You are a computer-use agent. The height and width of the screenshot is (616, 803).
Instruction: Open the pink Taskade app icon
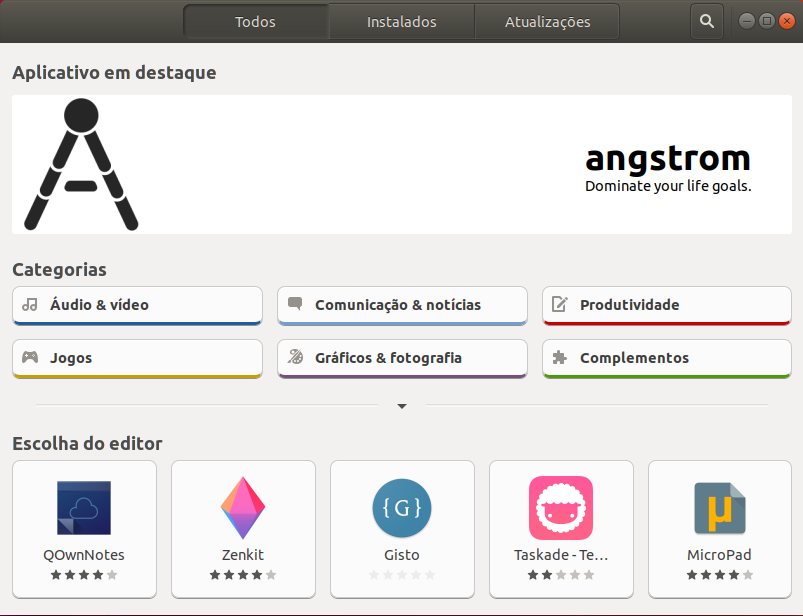tap(561, 508)
